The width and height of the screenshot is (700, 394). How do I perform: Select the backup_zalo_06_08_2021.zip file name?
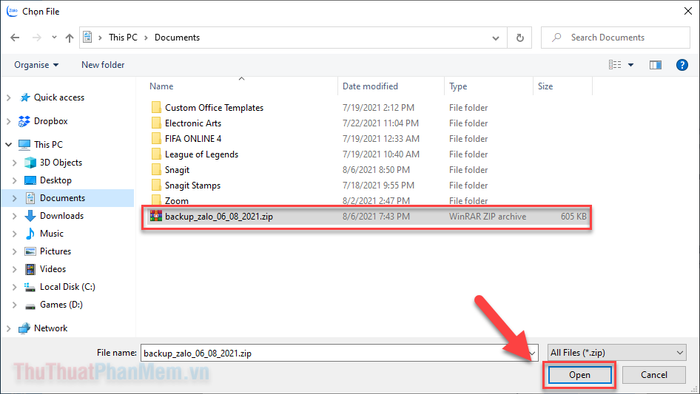click(x=219, y=216)
